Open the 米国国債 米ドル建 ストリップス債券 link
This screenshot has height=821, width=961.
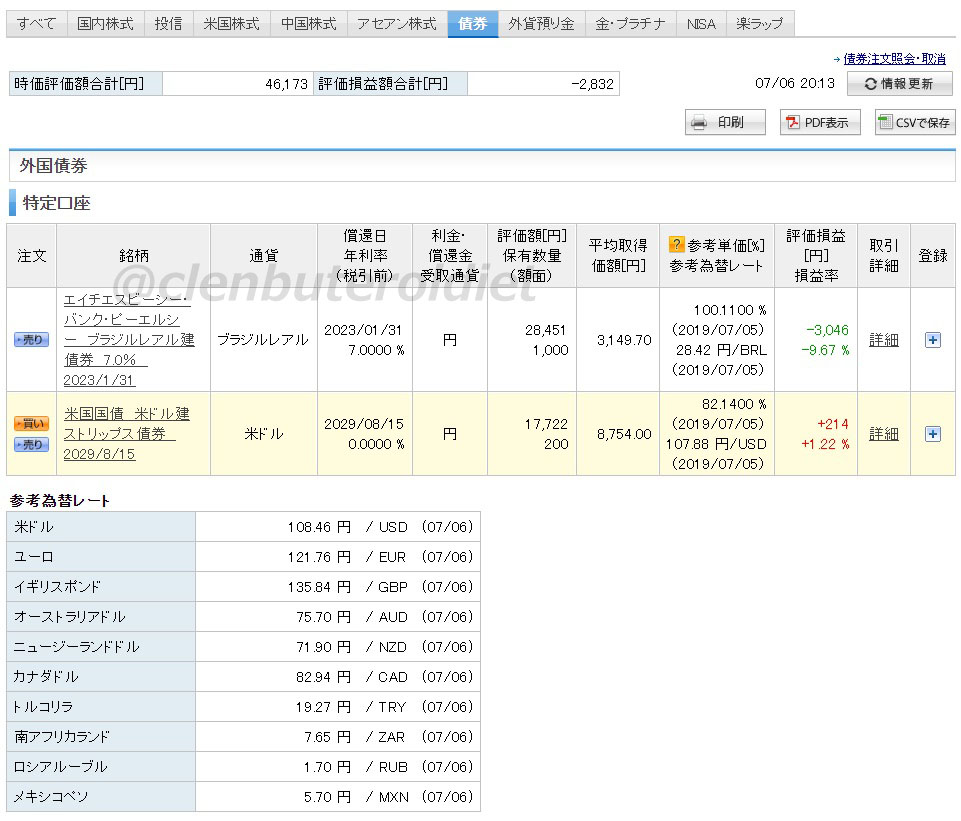click(x=126, y=434)
